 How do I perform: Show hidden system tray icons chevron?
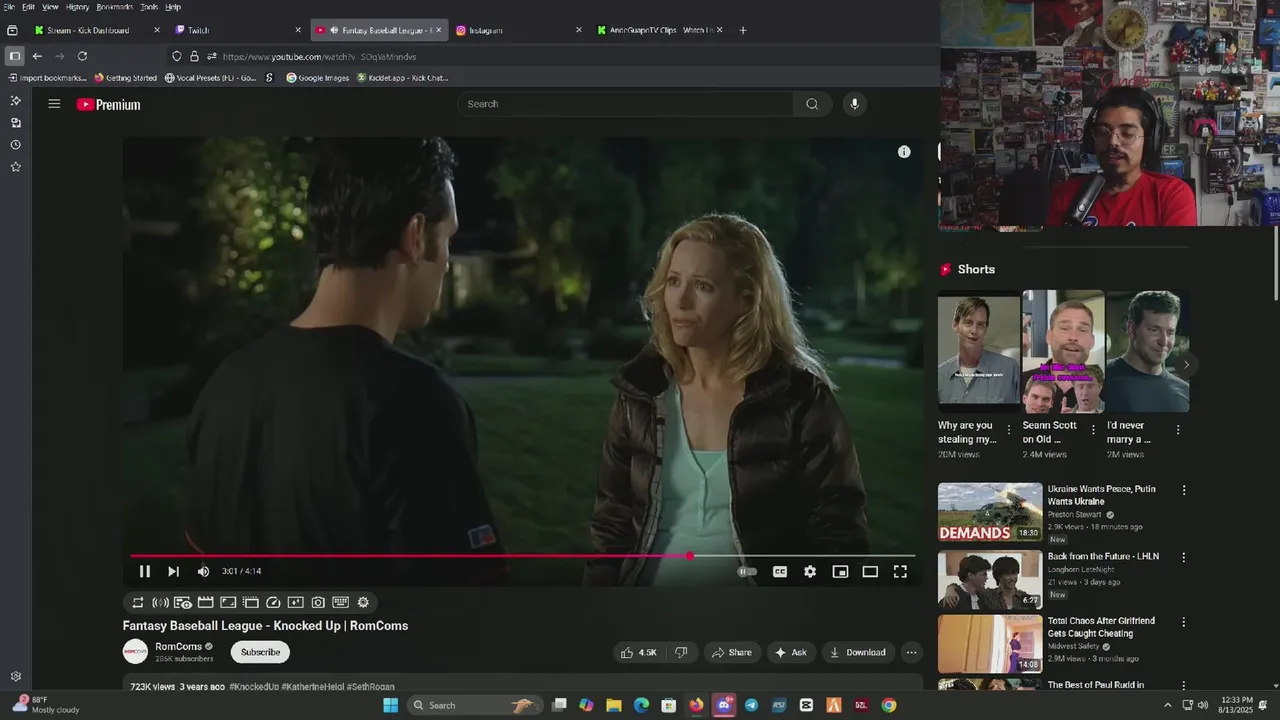click(x=1167, y=705)
